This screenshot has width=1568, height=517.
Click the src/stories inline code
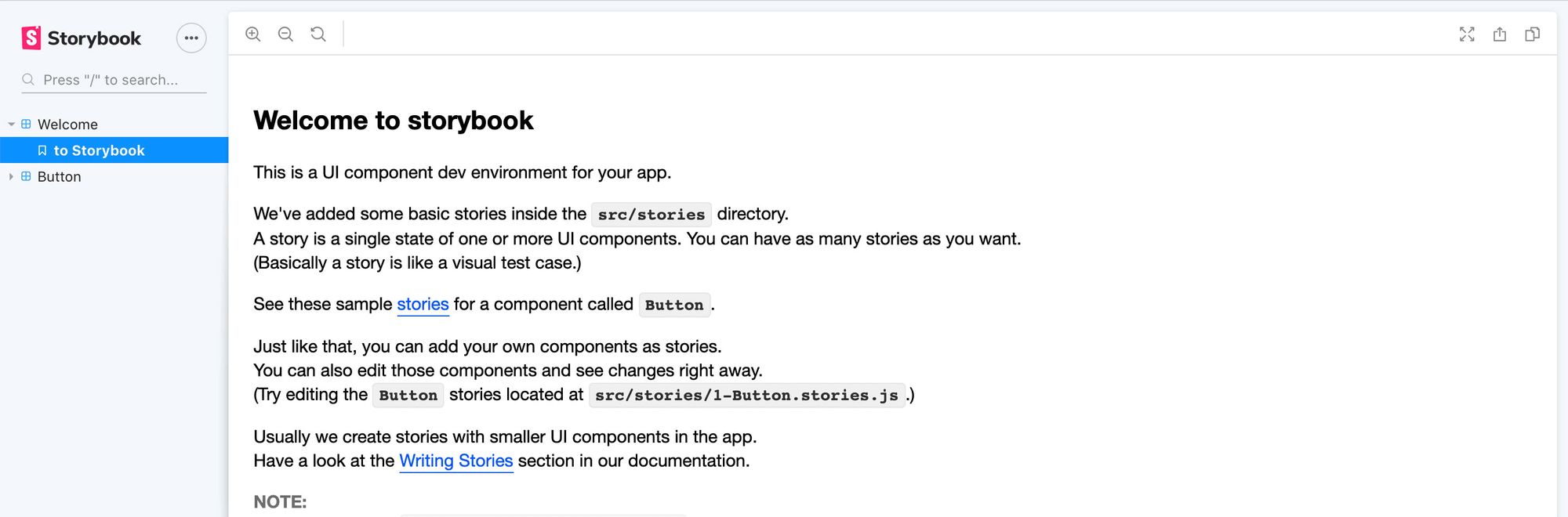click(x=652, y=215)
